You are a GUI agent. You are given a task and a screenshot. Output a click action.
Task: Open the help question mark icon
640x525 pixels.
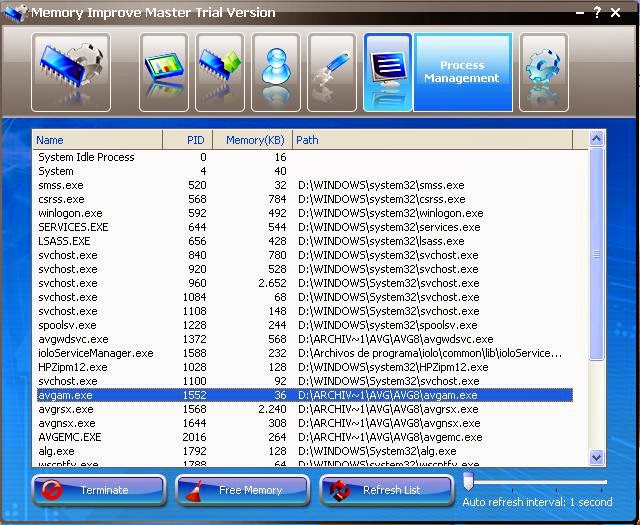click(597, 12)
